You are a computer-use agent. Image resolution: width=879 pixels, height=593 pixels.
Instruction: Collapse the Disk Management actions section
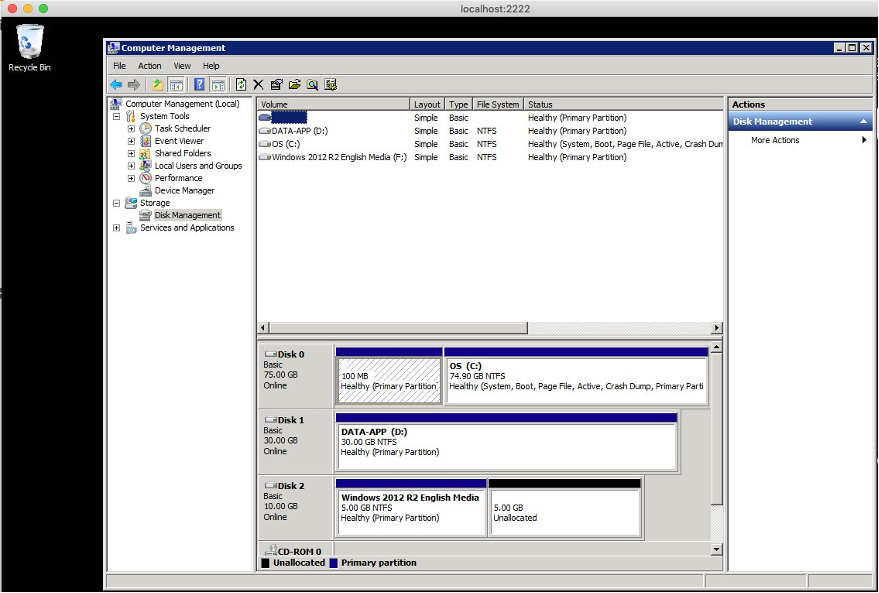pos(865,122)
